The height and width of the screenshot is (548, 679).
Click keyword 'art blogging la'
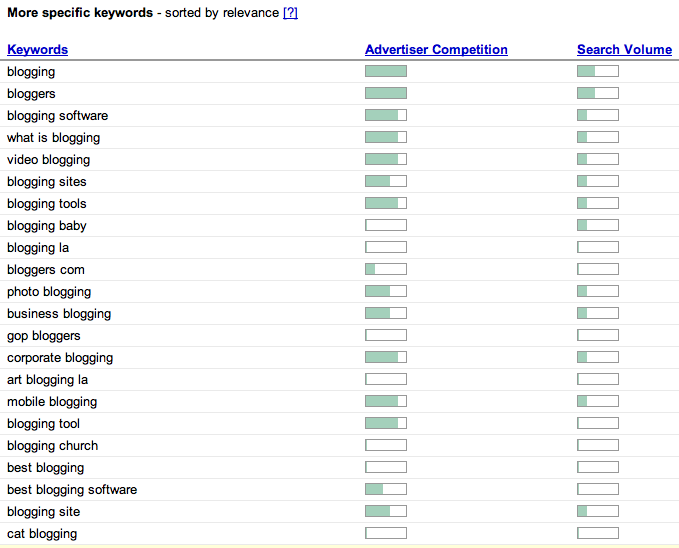(x=48, y=380)
